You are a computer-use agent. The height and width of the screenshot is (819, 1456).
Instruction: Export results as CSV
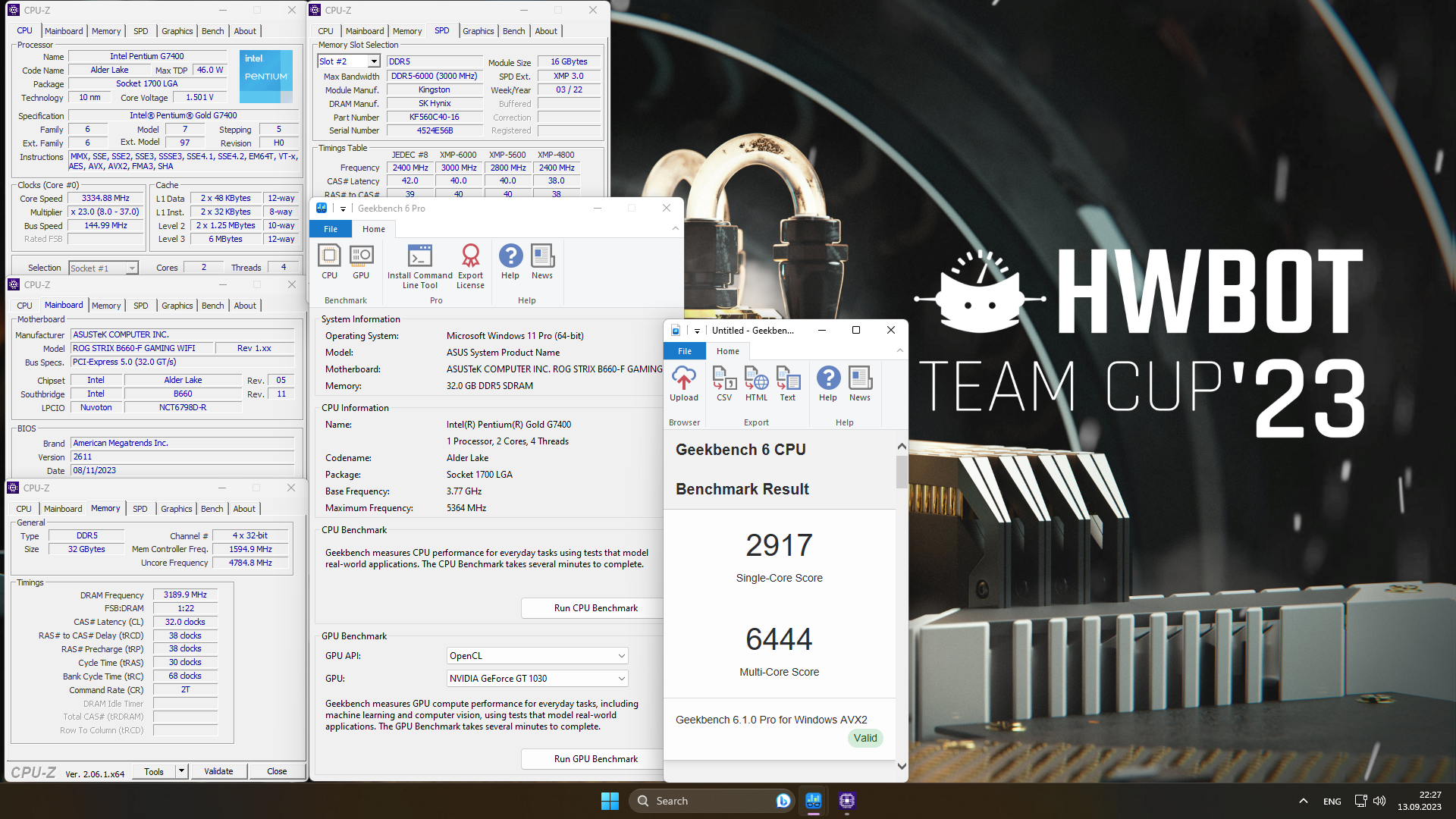pos(724,384)
